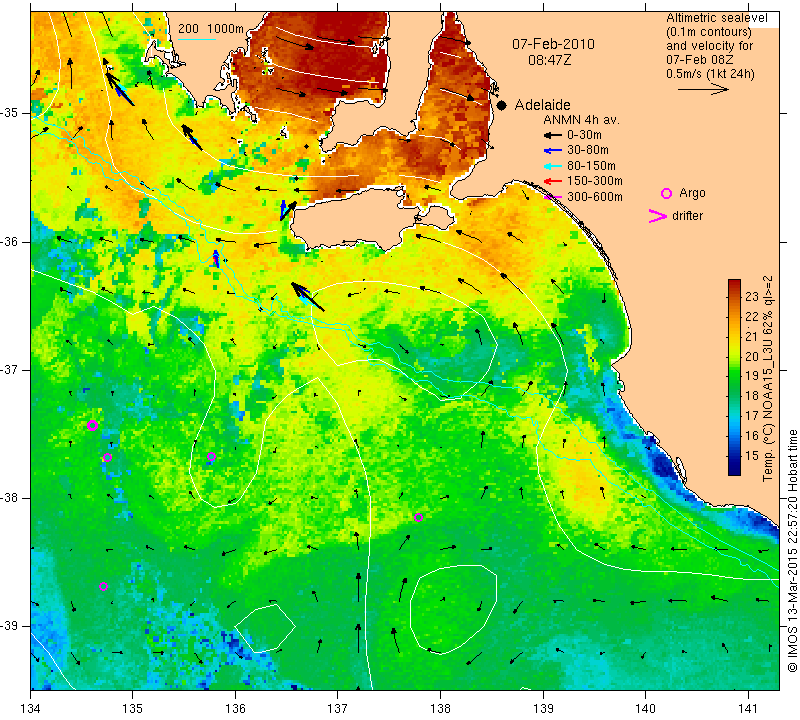Viewport: 800px width, 720px height.
Task: Click the IMOS copyright Hobart time text
Action: (x=792, y=550)
